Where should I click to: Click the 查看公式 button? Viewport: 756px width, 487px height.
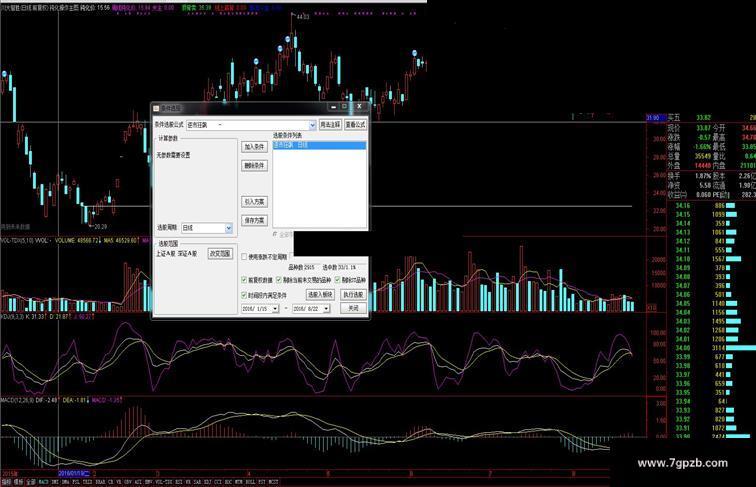pyautogui.click(x=355, y=125)
